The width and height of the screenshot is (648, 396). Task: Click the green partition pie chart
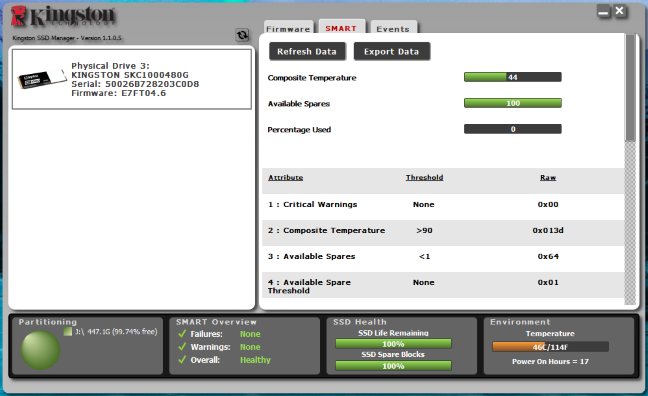tap(40, 350)
